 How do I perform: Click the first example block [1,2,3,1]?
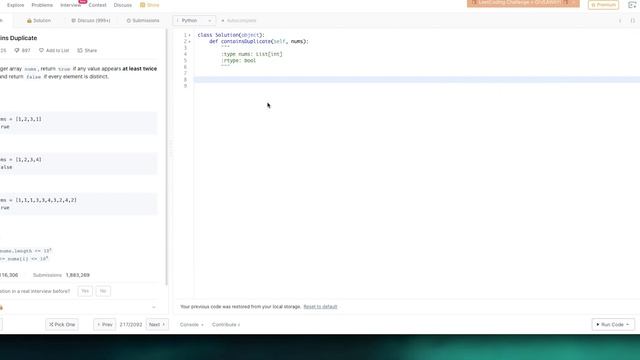78,123
